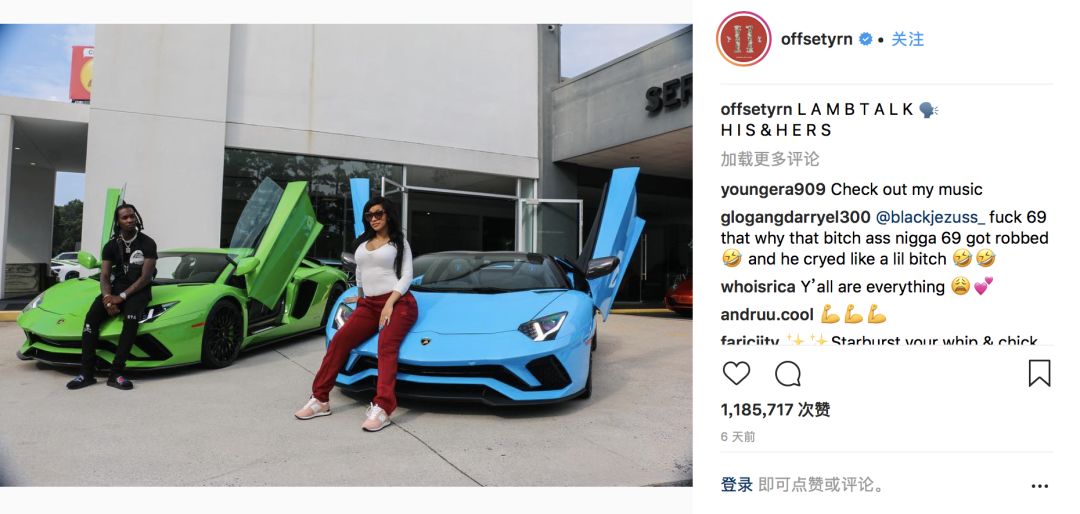The image size is (1080, 514).
Task: Visit whoisrica commenter profile
Action: click(758, 287)
